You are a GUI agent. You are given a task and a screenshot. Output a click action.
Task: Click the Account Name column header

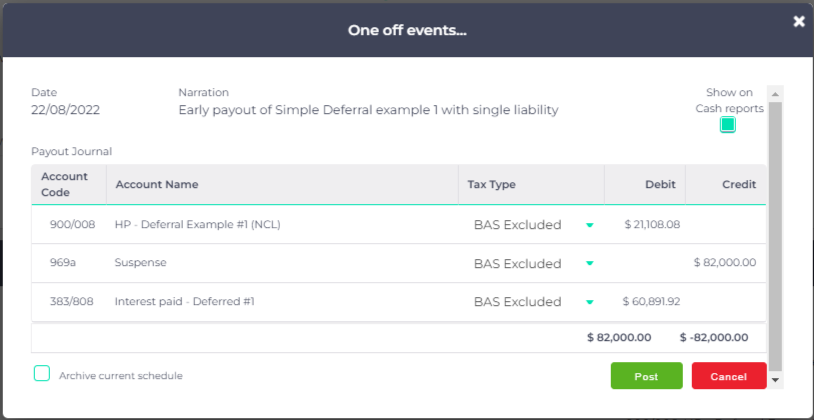[x=157, y=184]
